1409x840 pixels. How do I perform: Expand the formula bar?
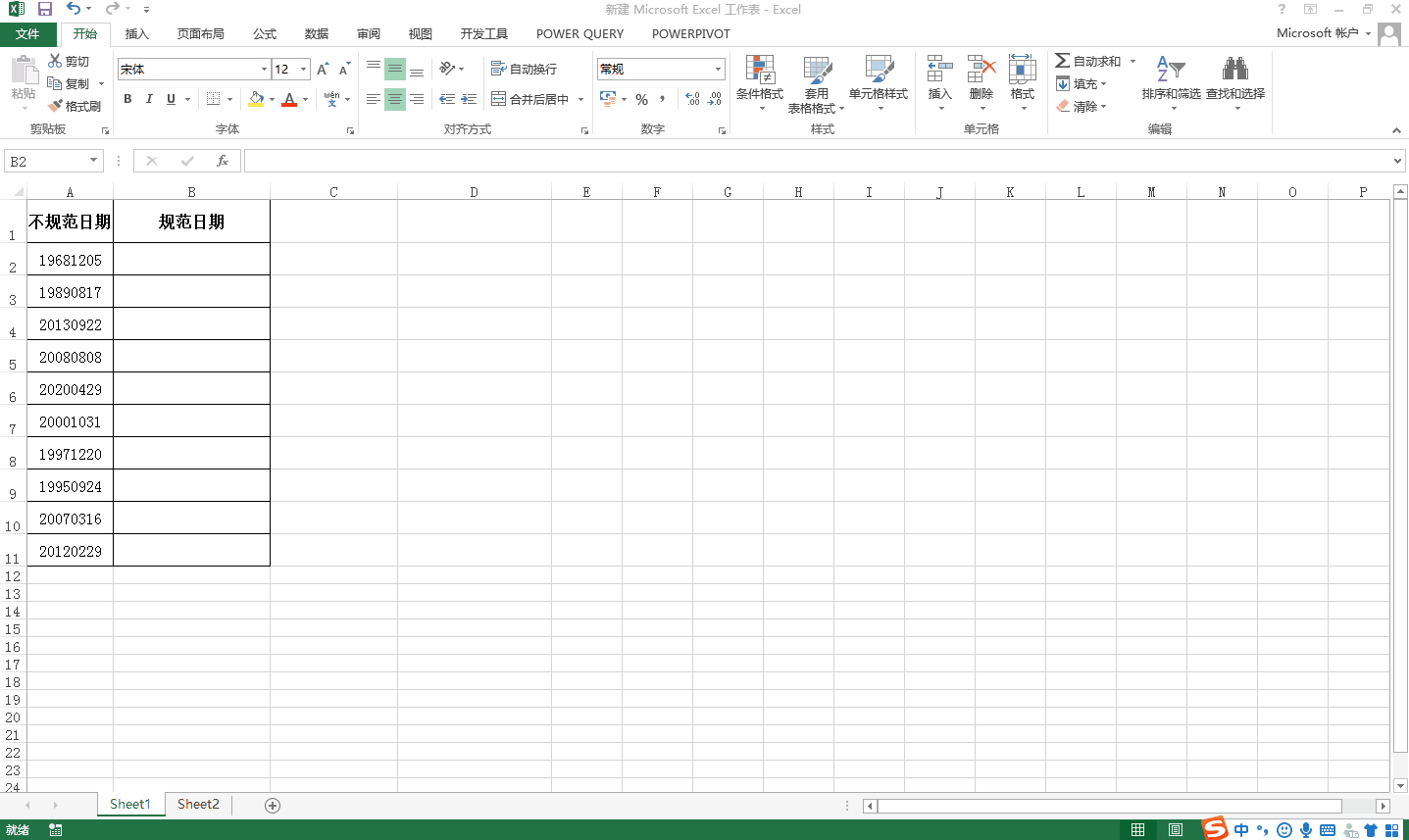click(x=1398, y=161)
